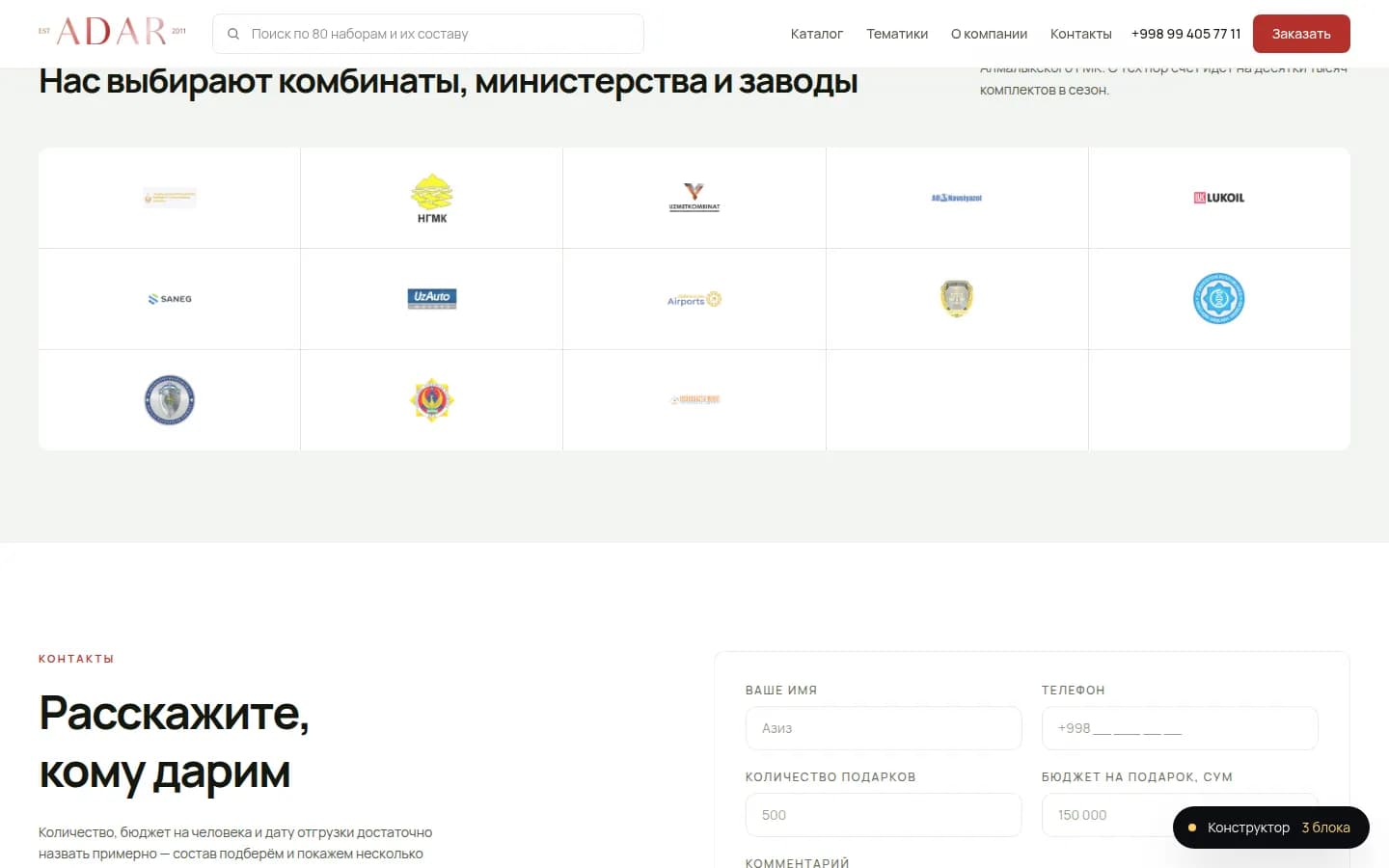The image size is (1389, 868).
Task: Click the 'ТЕЛЕФОН' field label
Action: (1074, 691)
